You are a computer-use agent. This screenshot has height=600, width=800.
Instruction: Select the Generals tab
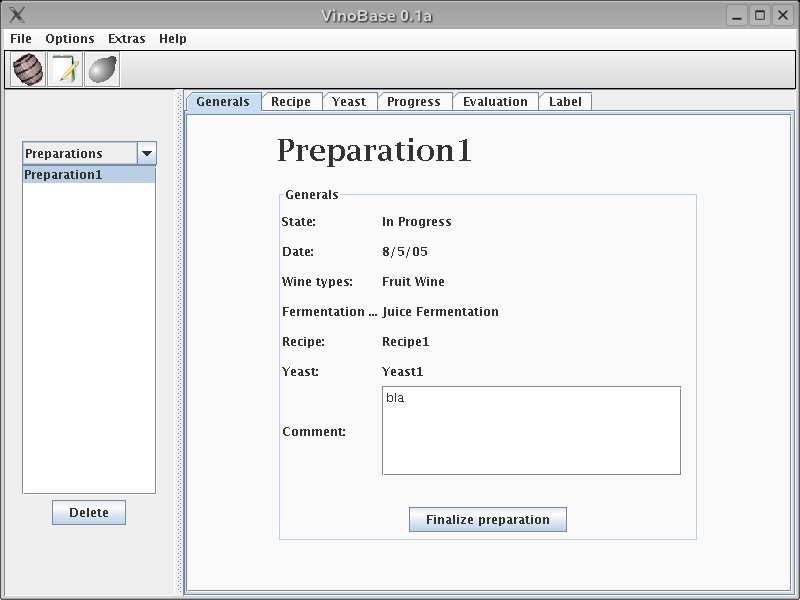223,102
